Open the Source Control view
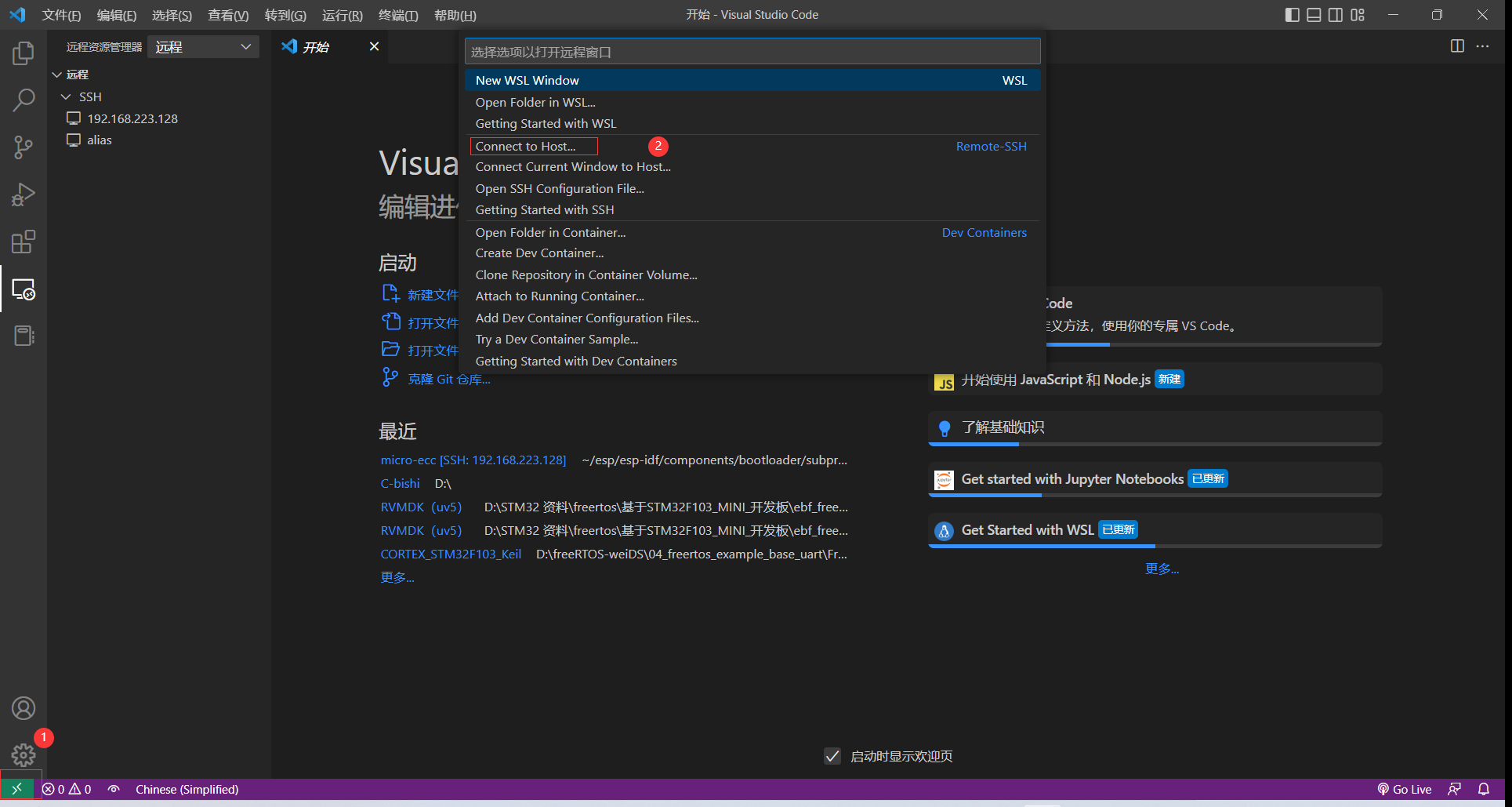This screenshot has height=807, width=1512. coord(24,147)
